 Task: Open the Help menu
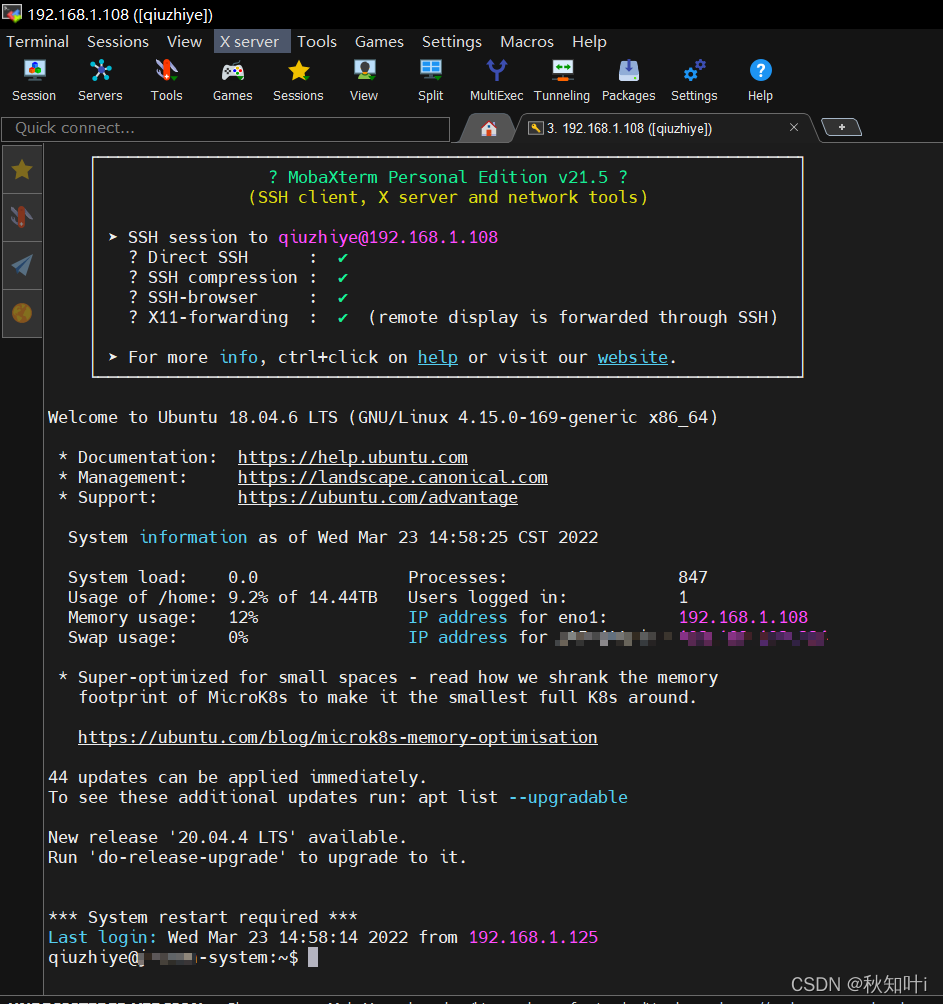point(590,42)
